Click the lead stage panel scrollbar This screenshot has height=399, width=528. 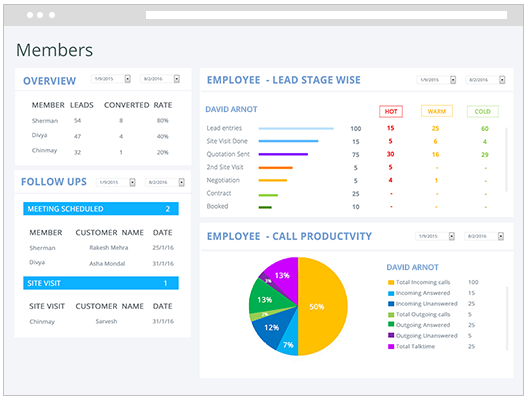coord(506,160)
